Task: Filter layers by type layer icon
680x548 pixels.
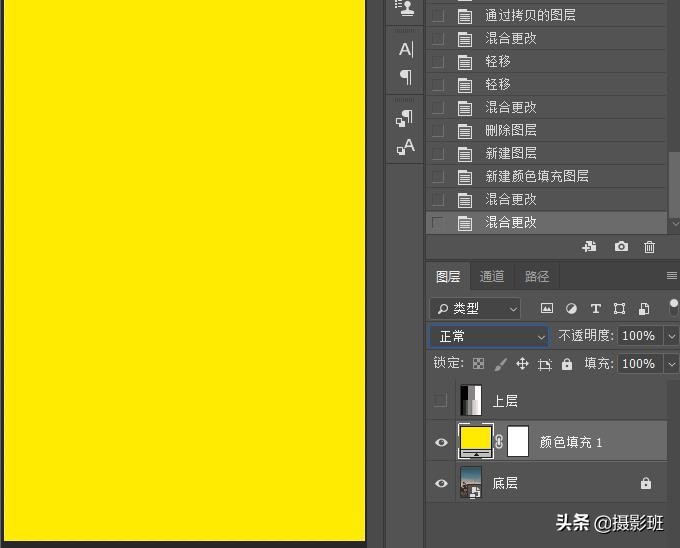Action: click(x=595, y=308)
